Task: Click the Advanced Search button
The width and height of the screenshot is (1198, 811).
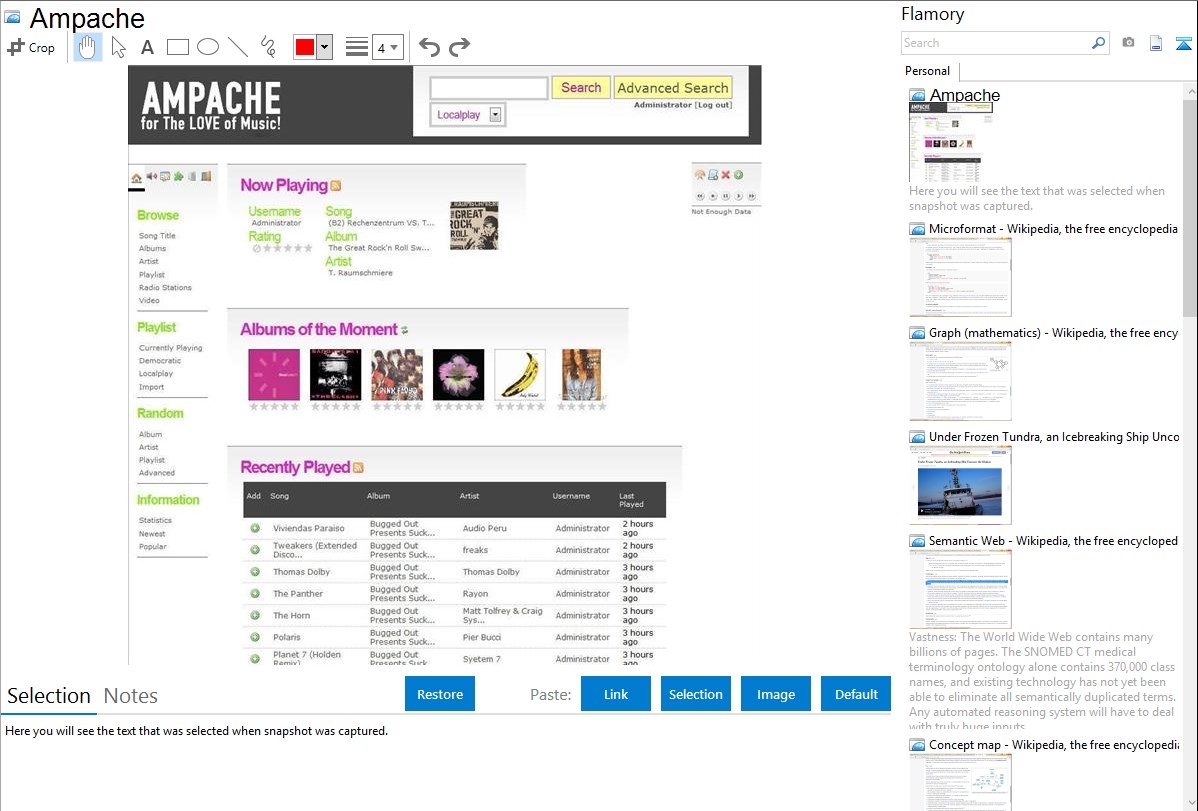Action: tap(673, 88)
